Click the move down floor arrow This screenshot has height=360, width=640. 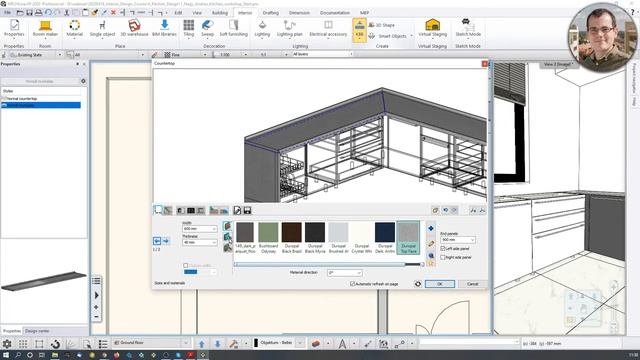coord(218,344)
